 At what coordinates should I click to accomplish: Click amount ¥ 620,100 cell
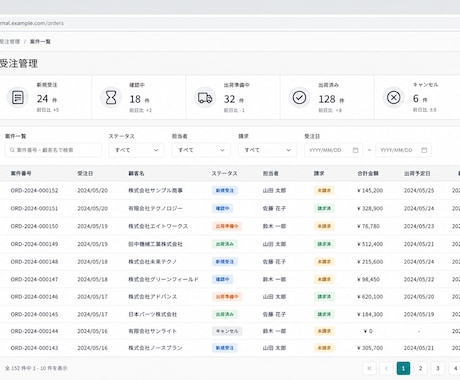coord(370,297)
